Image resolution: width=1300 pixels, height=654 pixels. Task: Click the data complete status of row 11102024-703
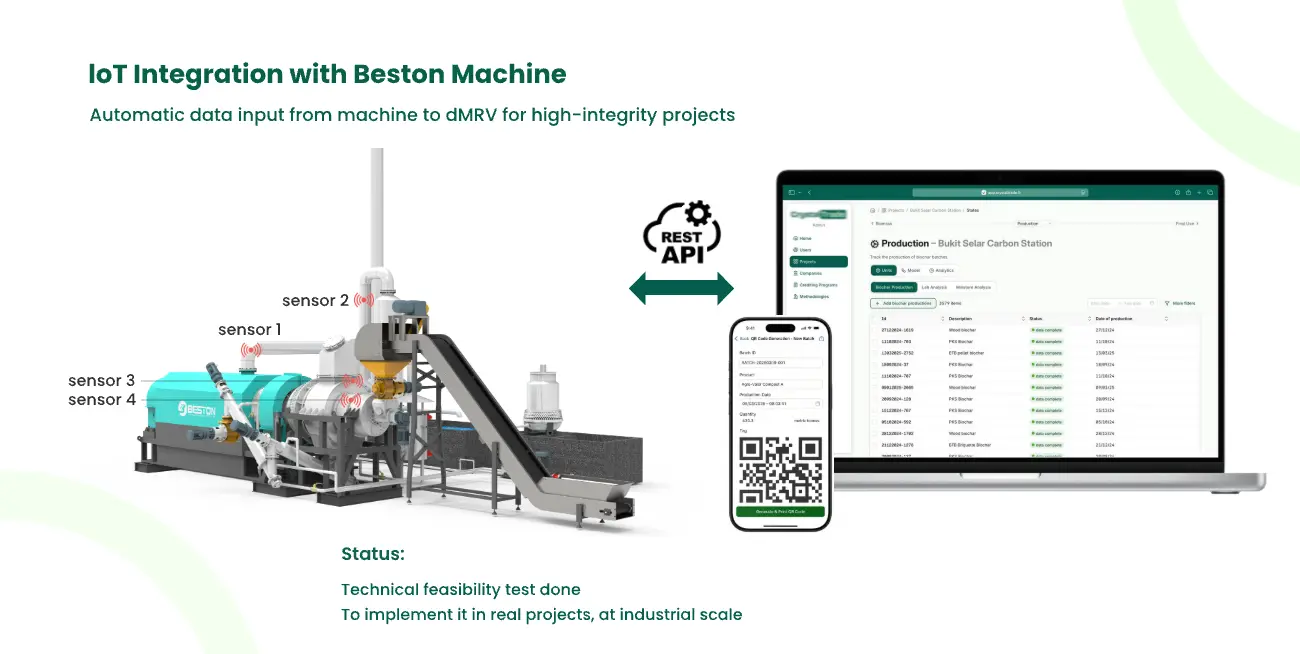coord(1046,341)
